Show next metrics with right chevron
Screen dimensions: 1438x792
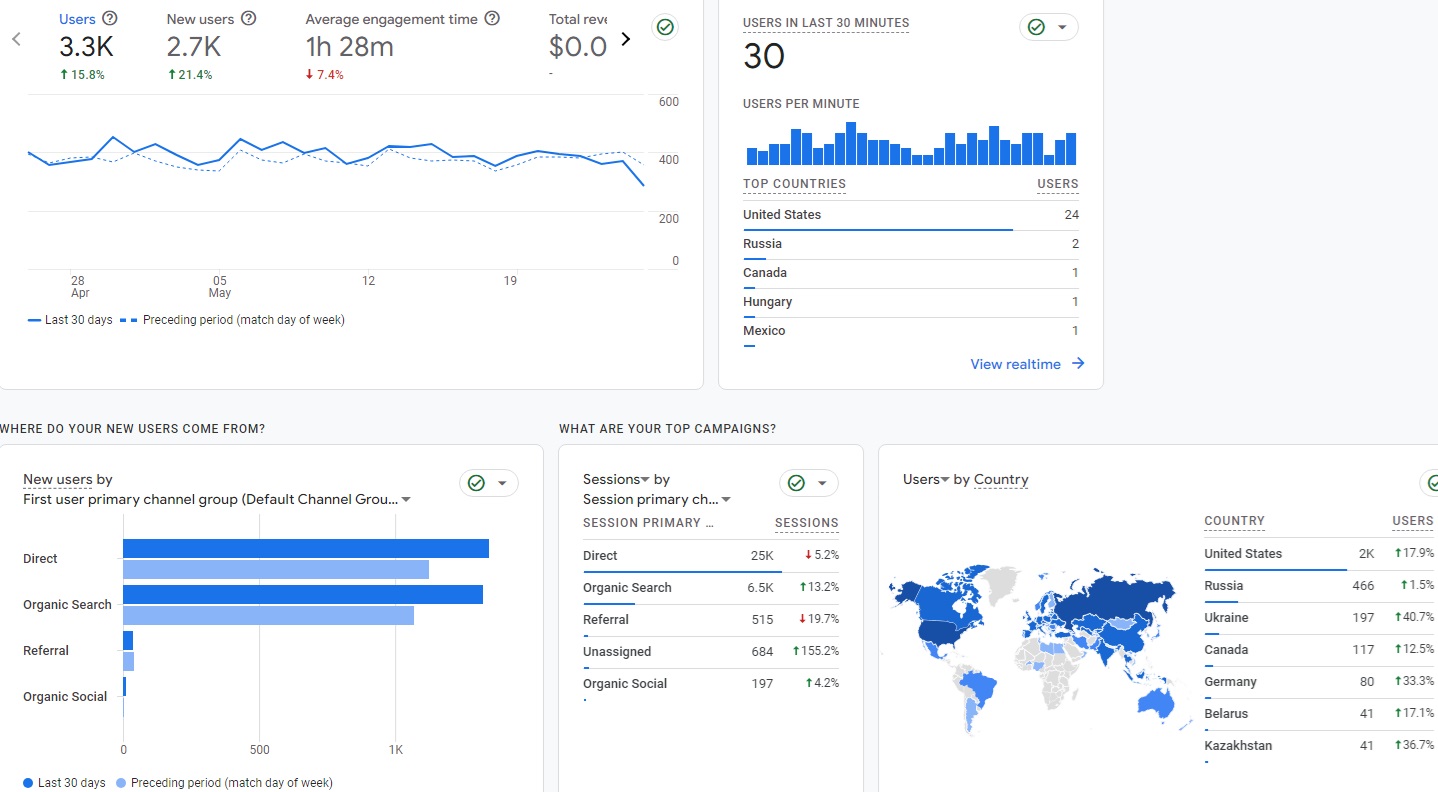[626, 39]
